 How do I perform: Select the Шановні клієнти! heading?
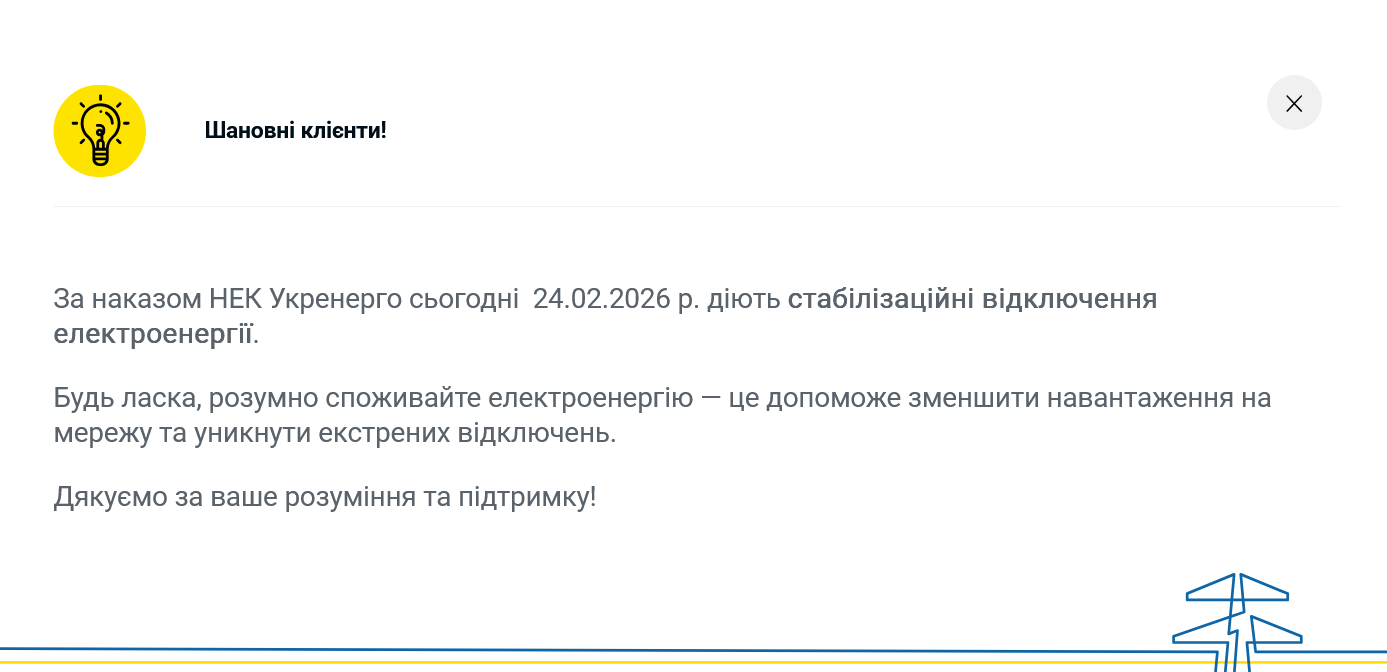tap(295, 130)
